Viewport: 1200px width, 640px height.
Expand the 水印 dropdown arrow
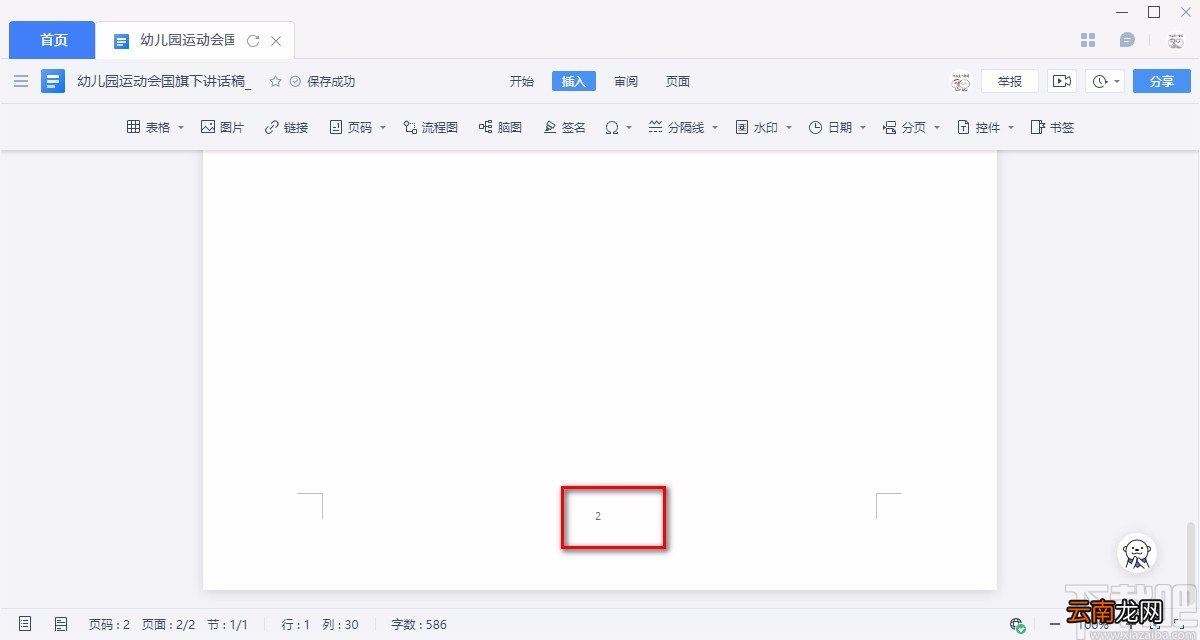point(789,128)
